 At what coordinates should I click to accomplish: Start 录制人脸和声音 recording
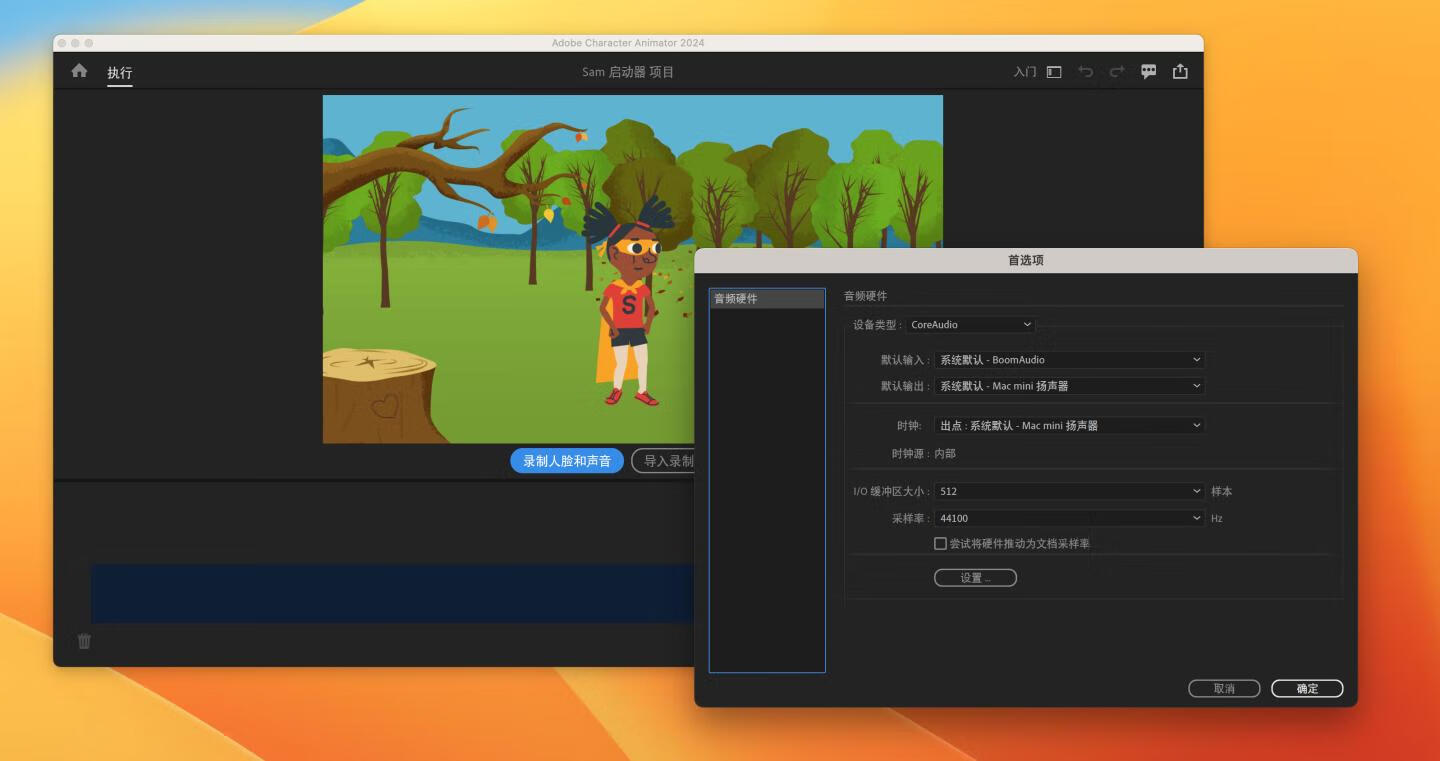point(567,461)
